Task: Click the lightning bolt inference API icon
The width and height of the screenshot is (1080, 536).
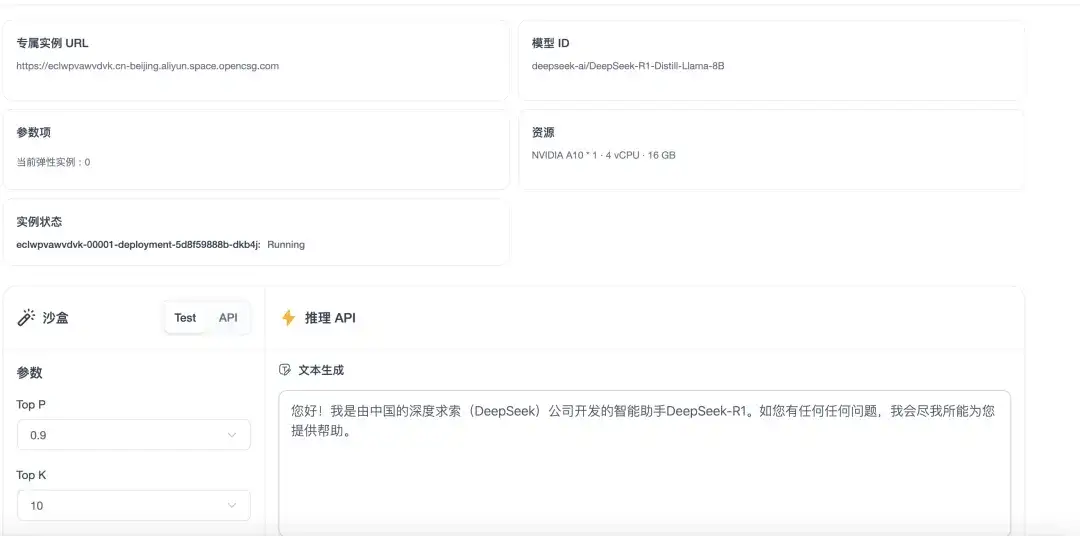Action: coord(289,318)
